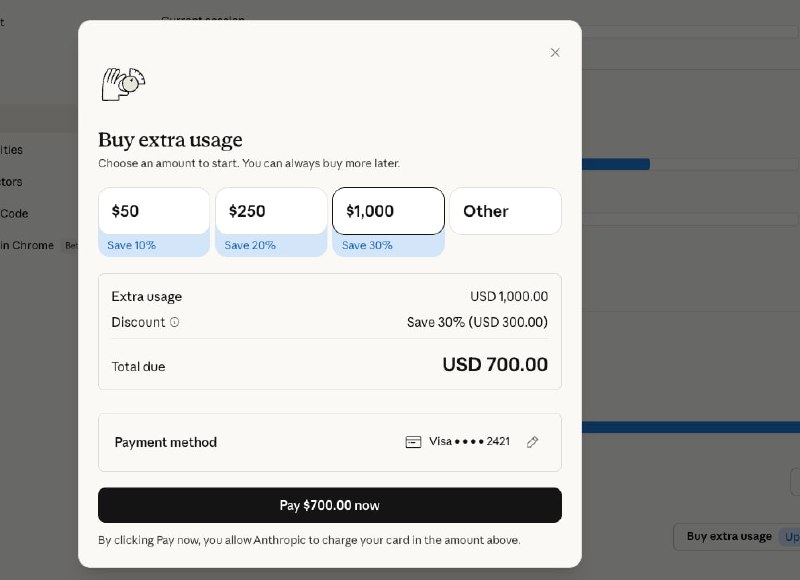Click the Save 20% discount badge
This screenshot has height=580, width=800.
pos(250,245)
